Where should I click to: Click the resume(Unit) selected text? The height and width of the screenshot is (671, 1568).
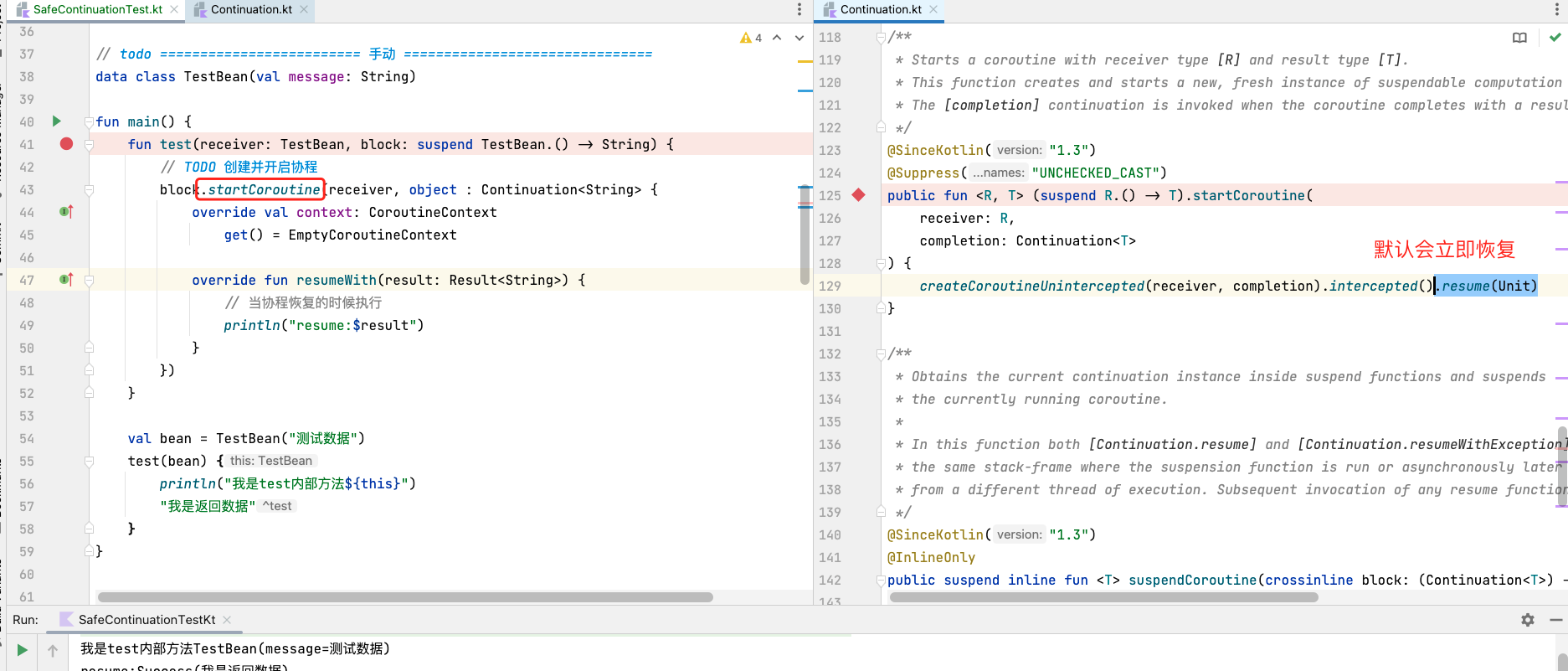click(1488, 286)
